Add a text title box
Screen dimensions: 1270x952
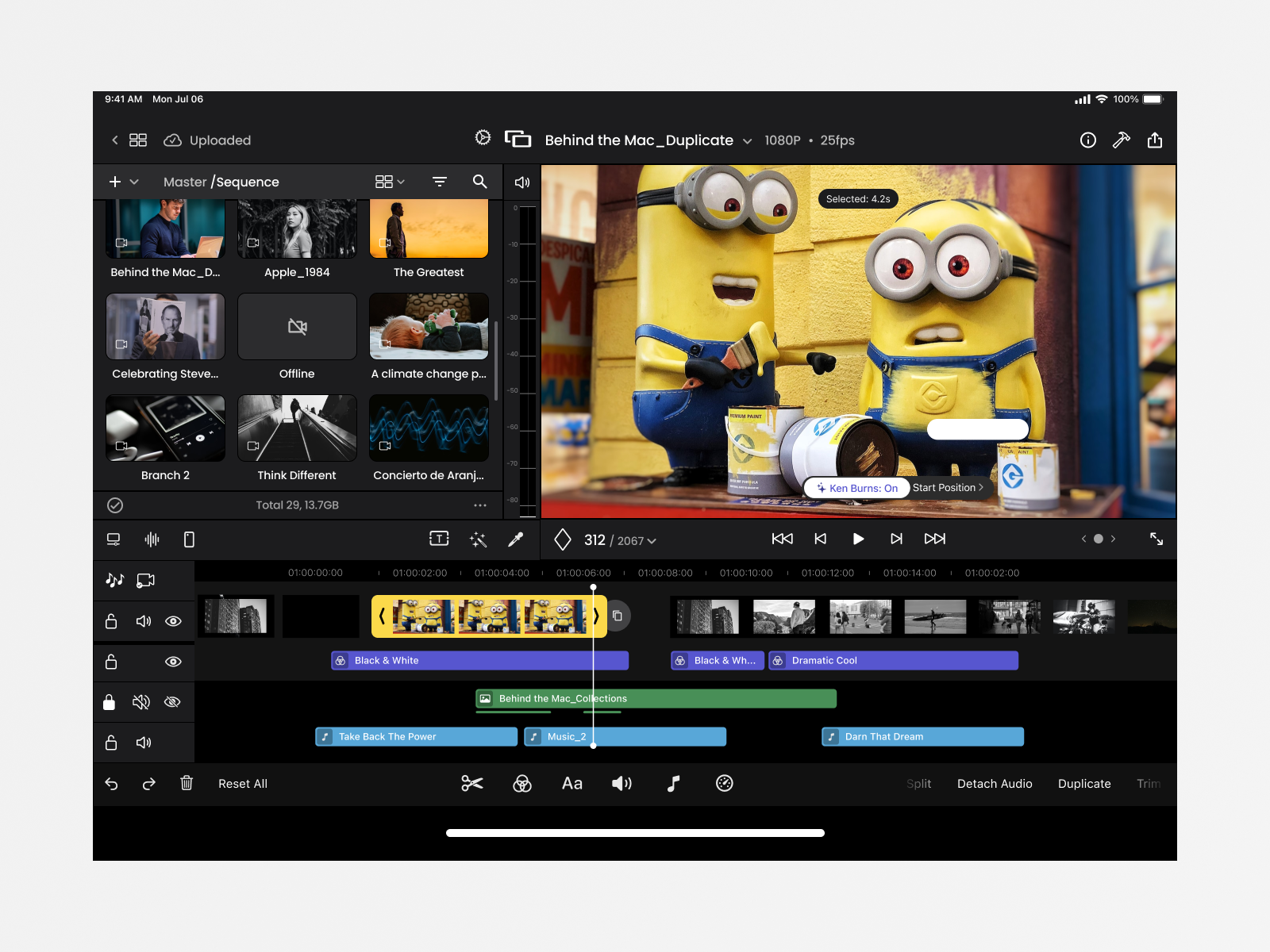[x=439, y=539]
